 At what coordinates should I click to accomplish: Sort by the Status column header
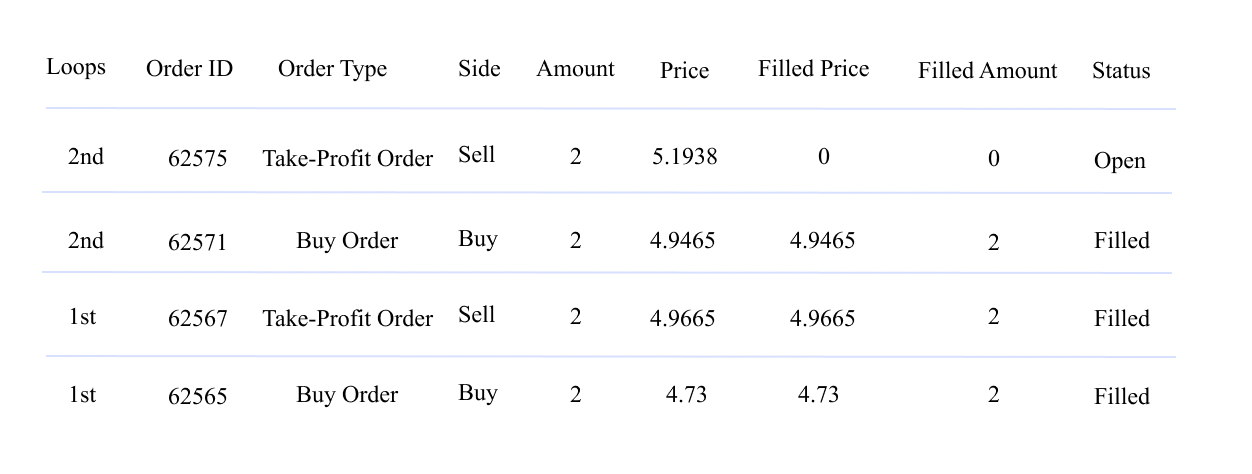(1120, 71)
